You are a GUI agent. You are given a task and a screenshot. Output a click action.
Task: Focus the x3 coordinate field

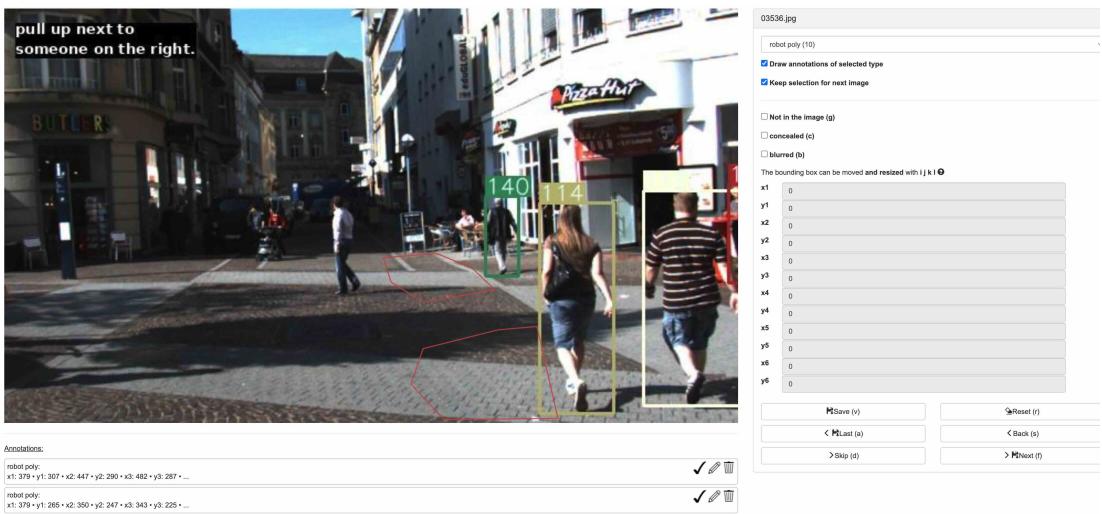923,262
